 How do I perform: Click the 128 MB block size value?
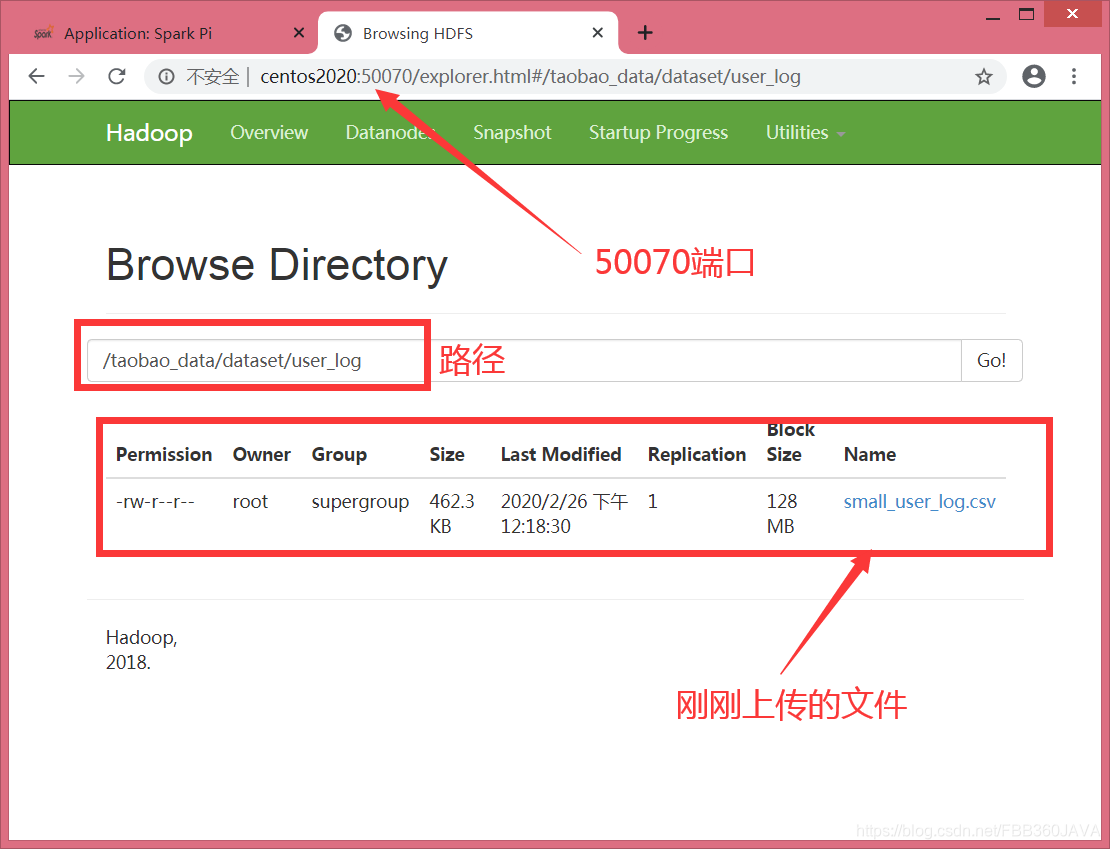point(782,514)
